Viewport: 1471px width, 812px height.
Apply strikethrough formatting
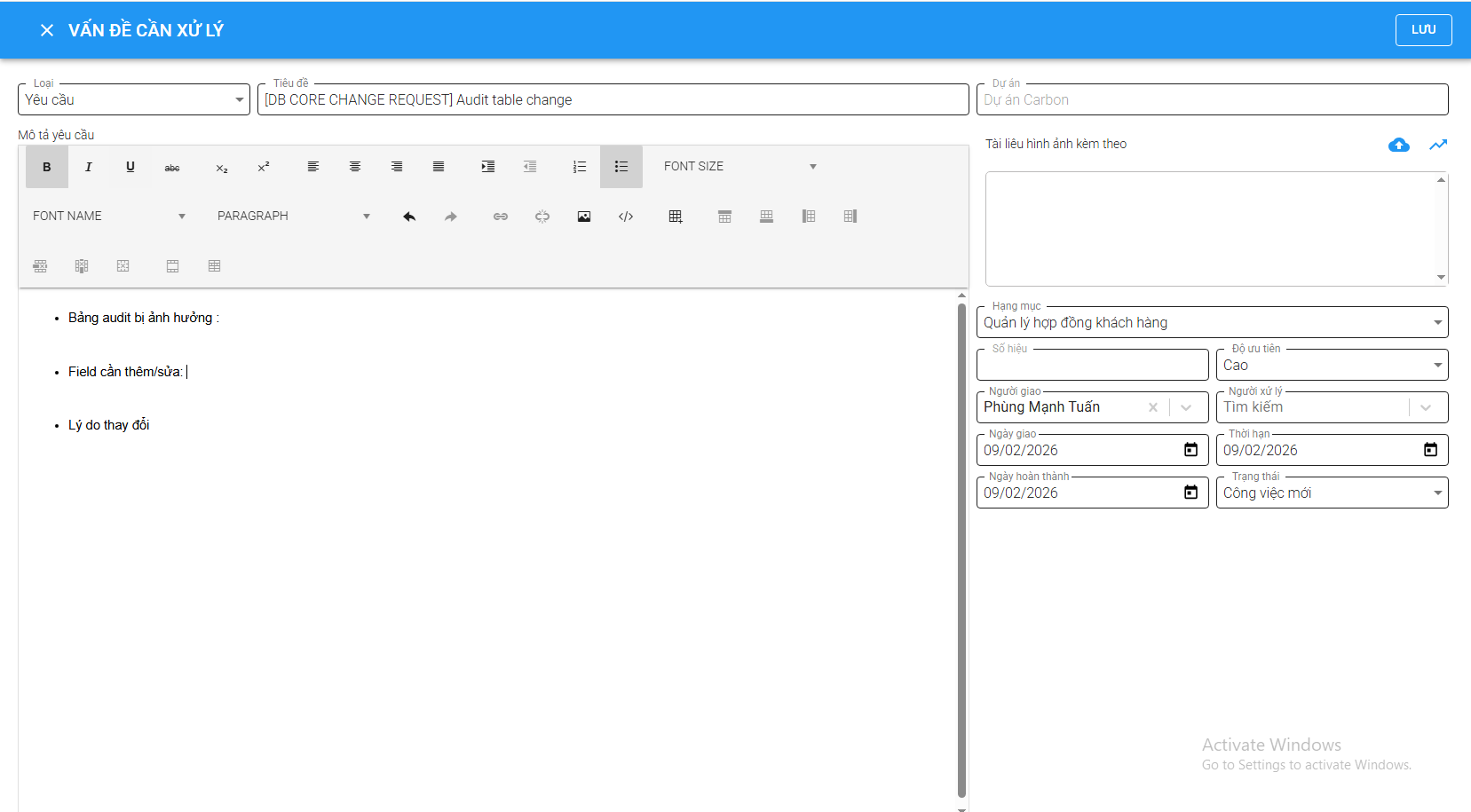[x=172, y=167]
